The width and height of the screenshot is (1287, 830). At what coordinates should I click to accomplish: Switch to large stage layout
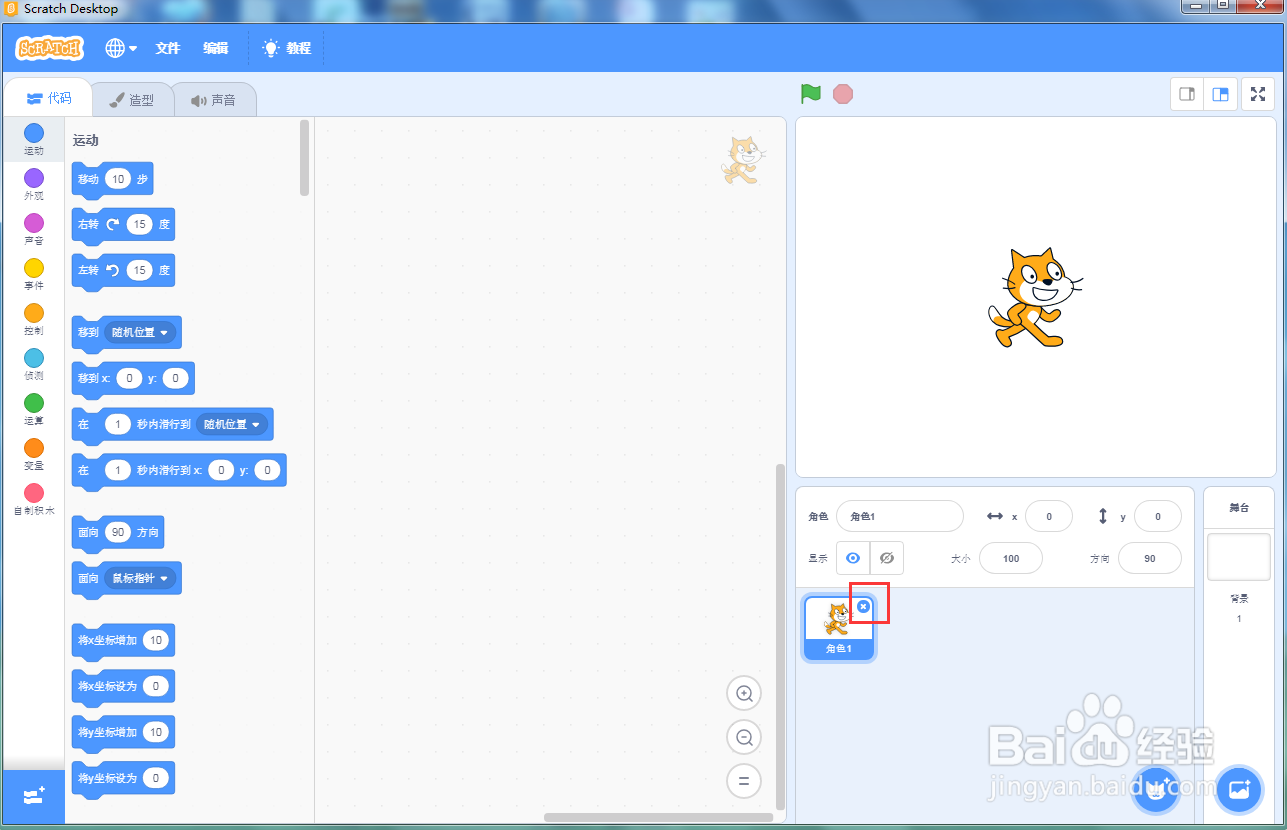click(x=1220, y=94)
